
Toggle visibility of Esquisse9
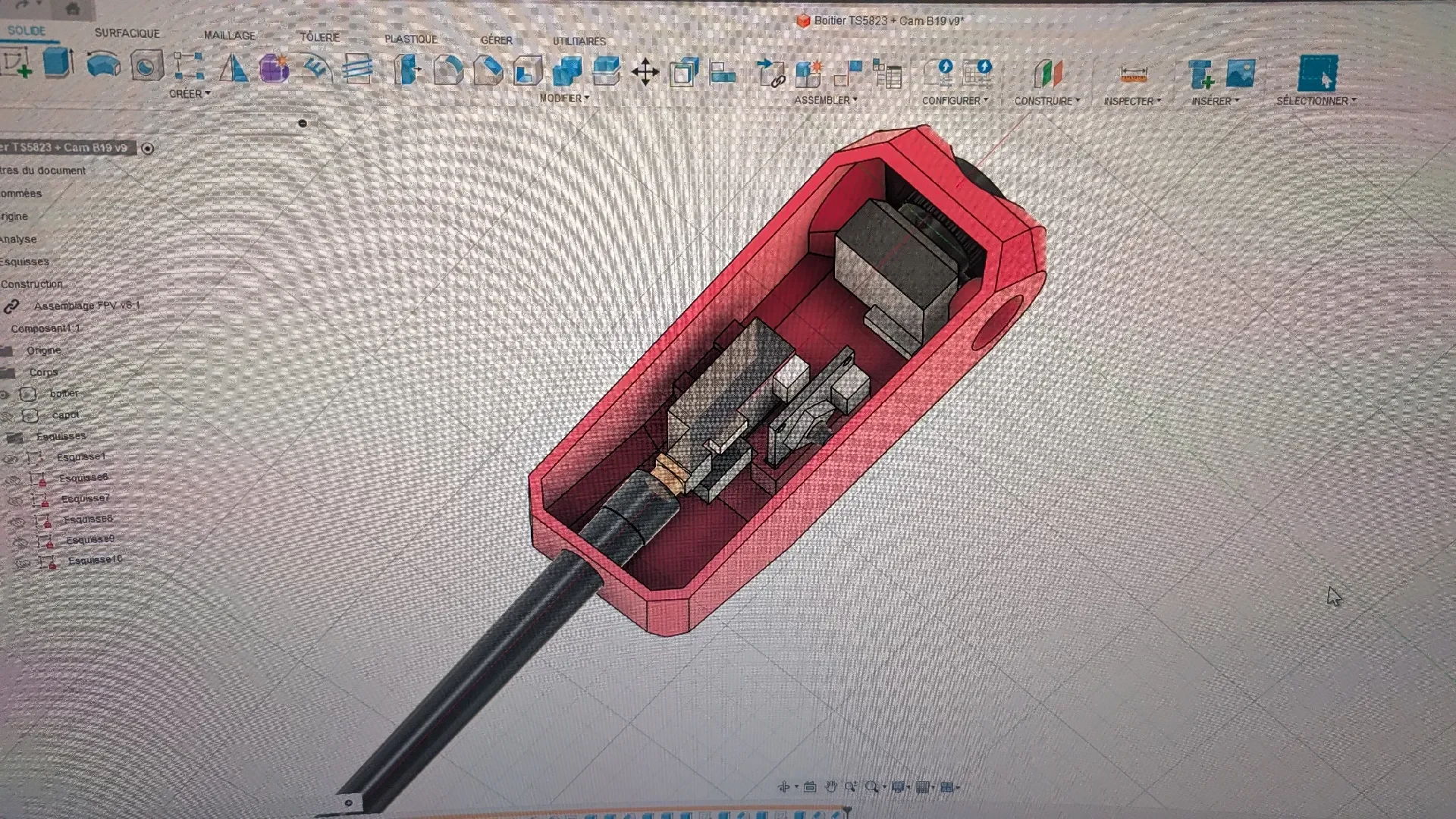point(19,541)
